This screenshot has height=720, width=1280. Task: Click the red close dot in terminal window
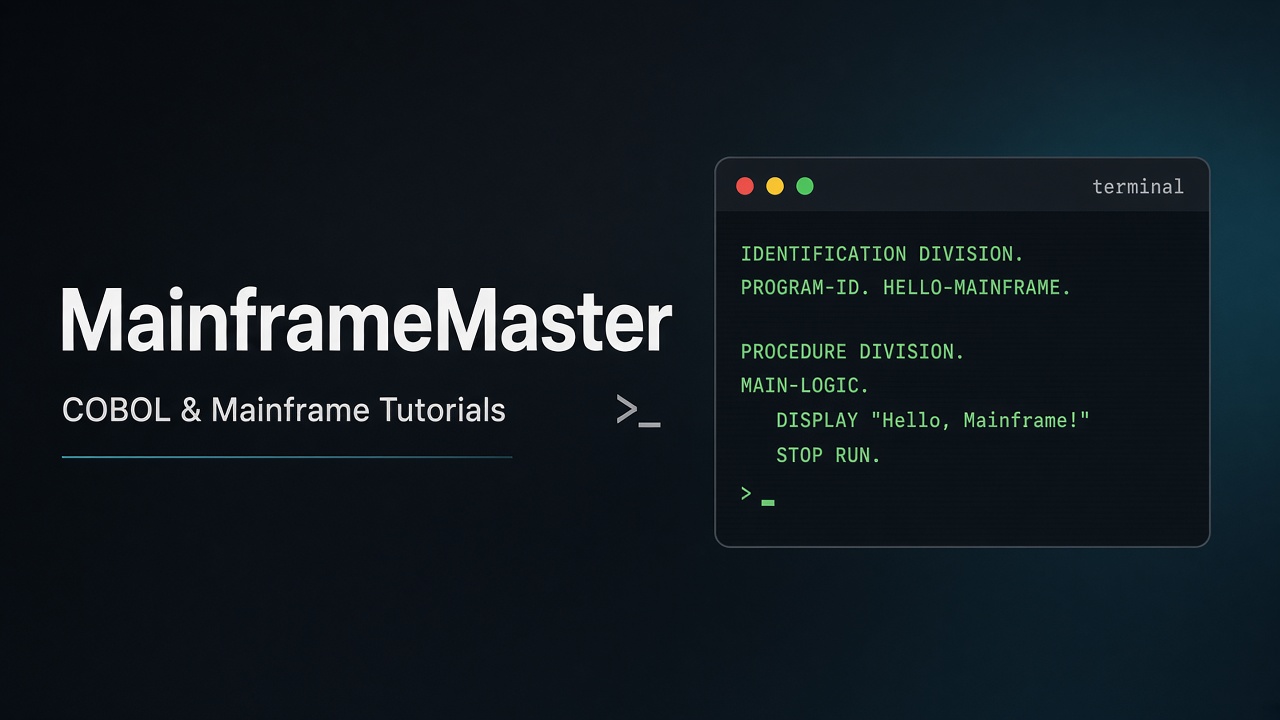click(x=745, y=186)
